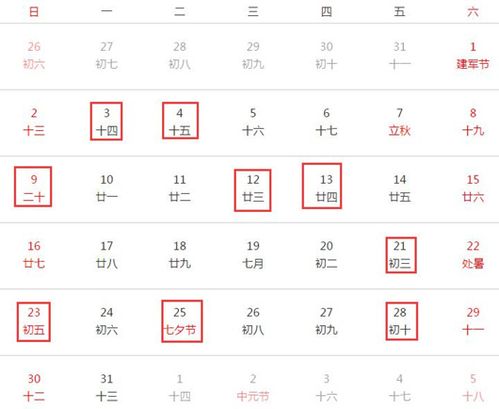Click previous-month date 26 初六
The image size is (499, 409).
point(34,55)
